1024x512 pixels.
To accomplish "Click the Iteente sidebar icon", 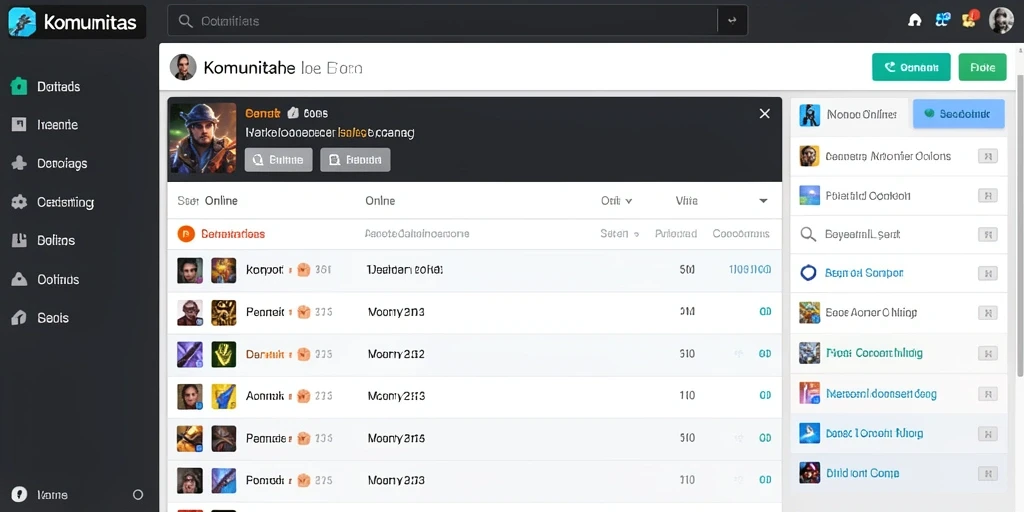I will 19,125.
